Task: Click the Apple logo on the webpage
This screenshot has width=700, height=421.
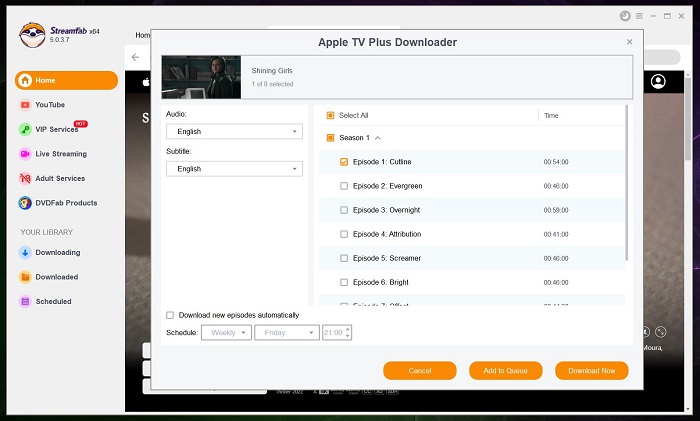Action: click(146, 82)
